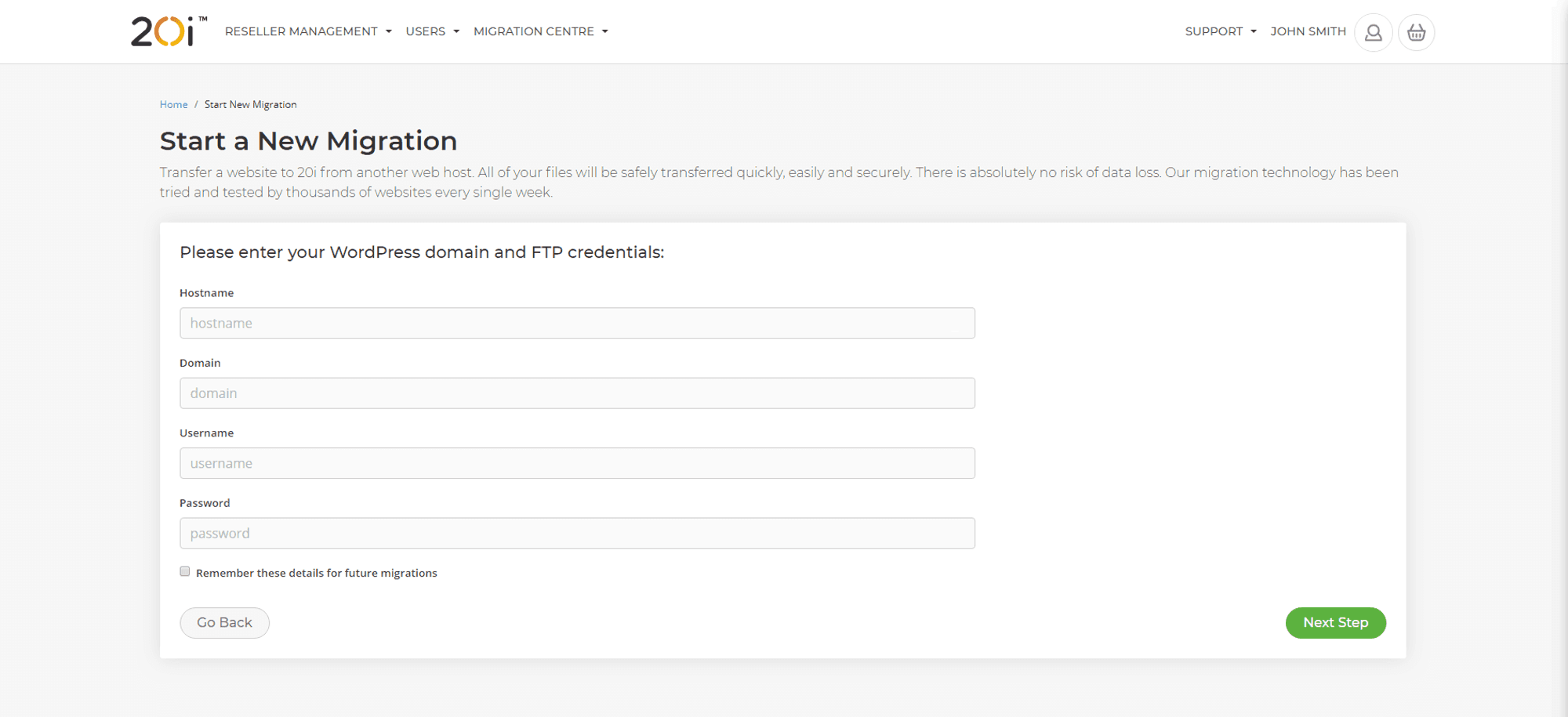Tick Remember these details for future migrations
The width and height of the screenshot is (1568, 717).
(x=185, y=571)
